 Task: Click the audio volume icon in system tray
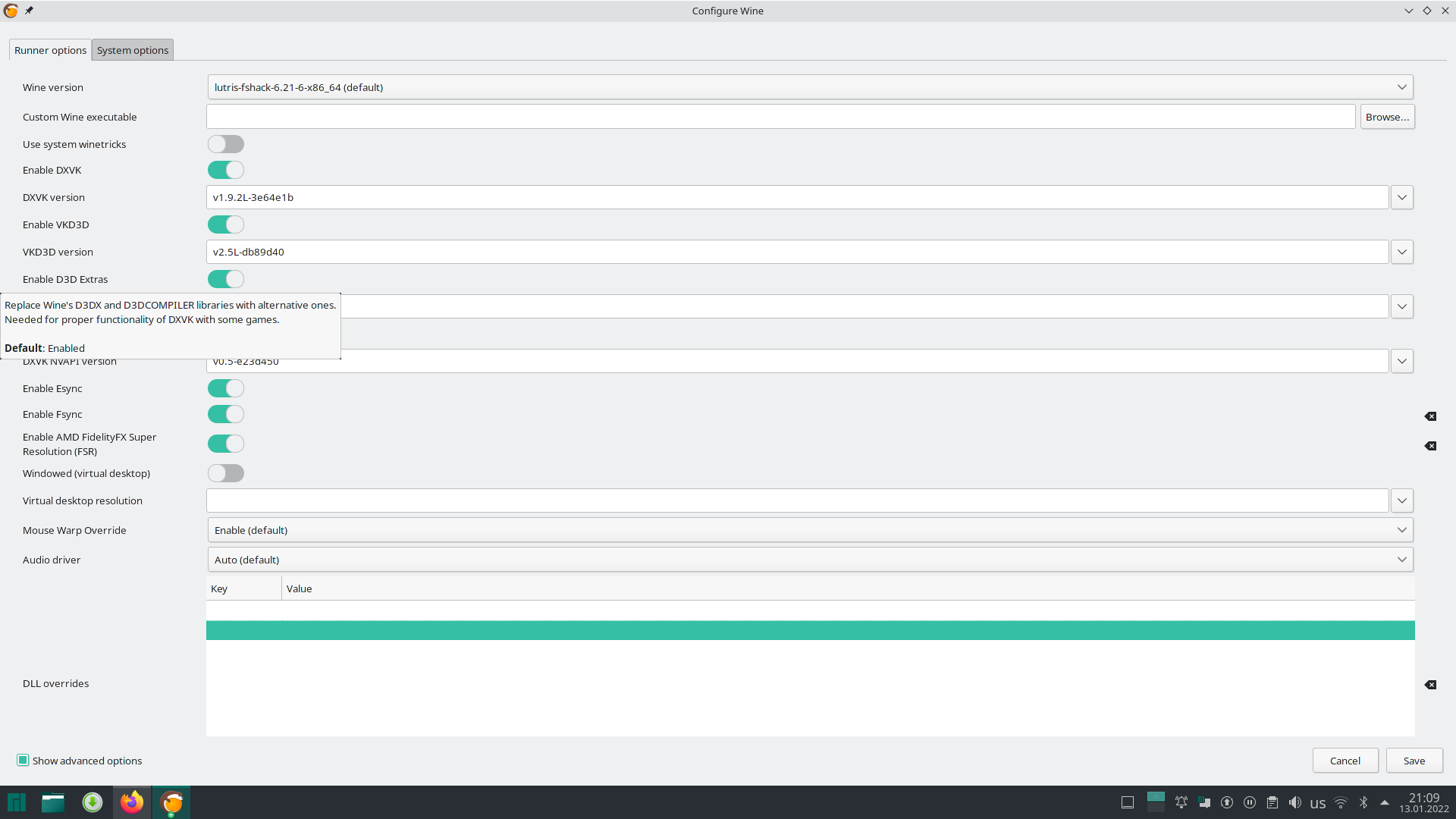pos(1296,802)
